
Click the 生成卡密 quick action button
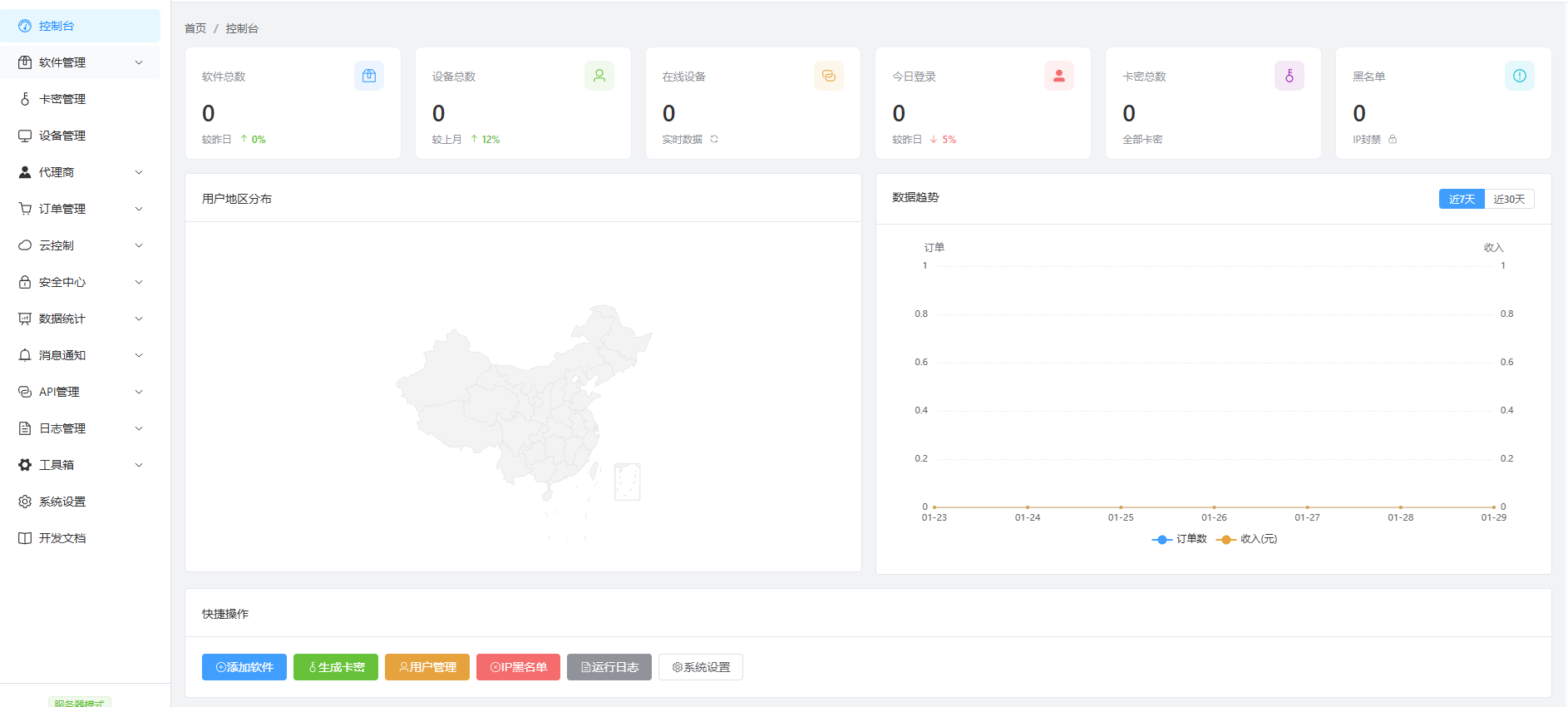pos(336,667)
